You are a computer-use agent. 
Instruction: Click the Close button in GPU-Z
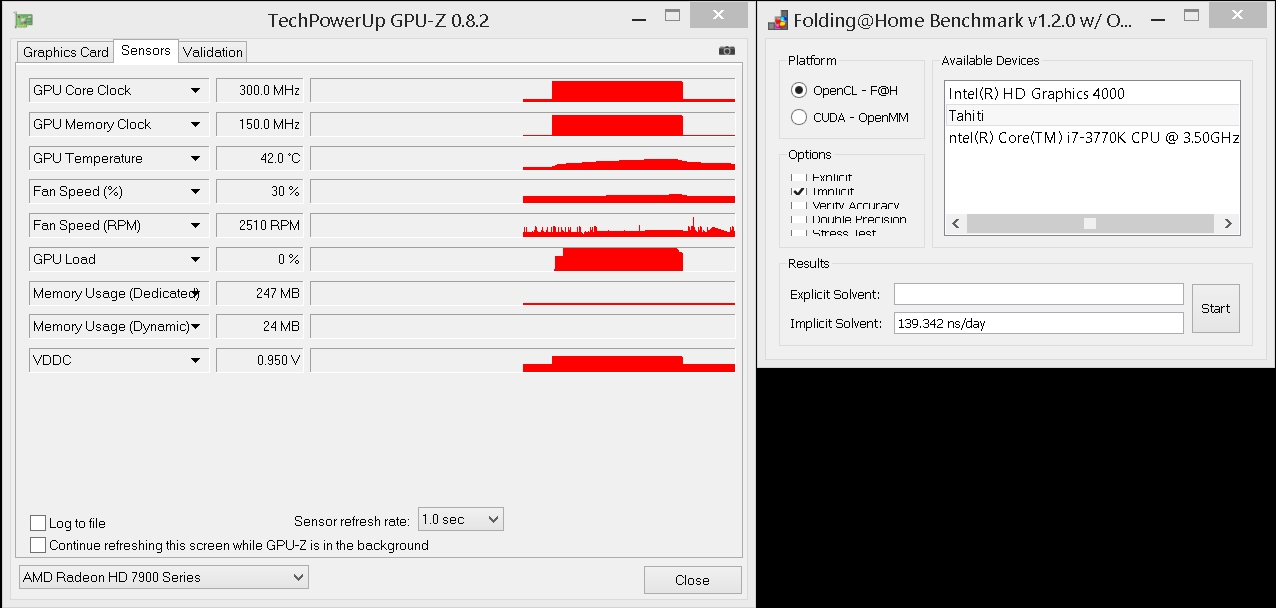pos(692,580)
